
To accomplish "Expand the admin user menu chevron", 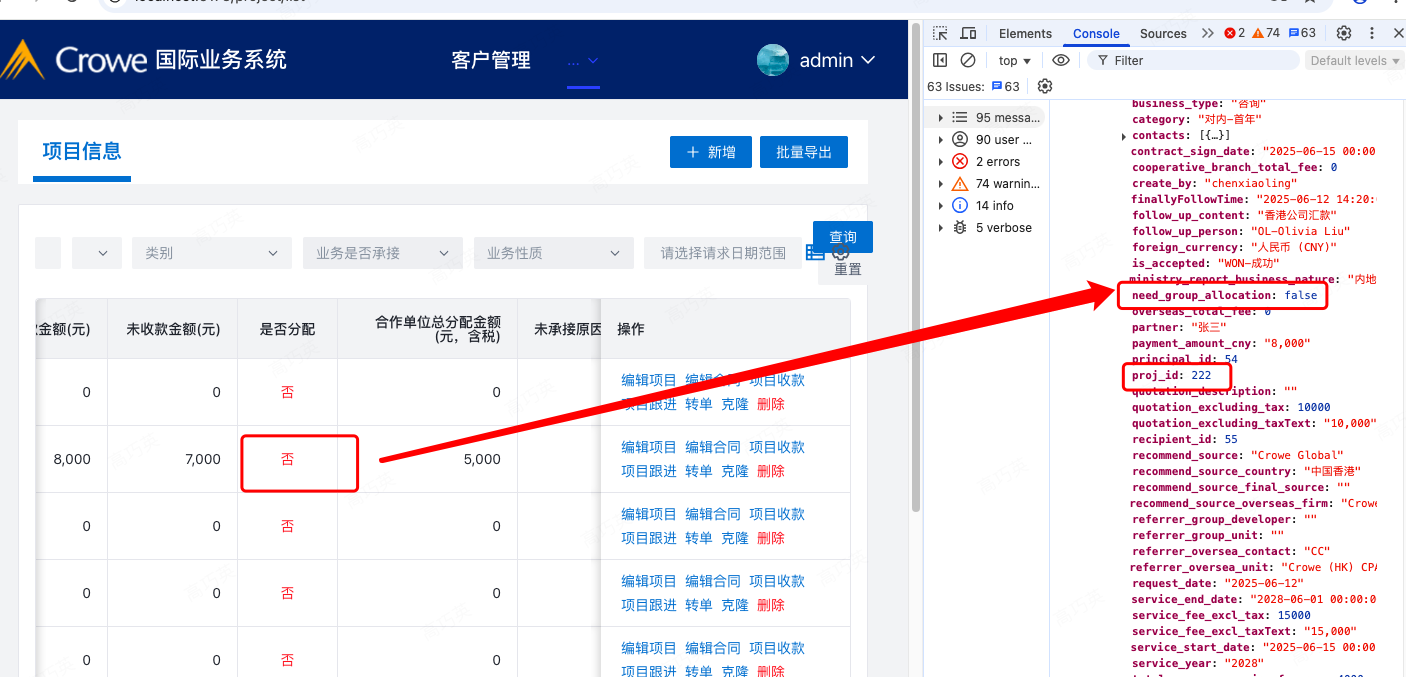I will point(868,60).
